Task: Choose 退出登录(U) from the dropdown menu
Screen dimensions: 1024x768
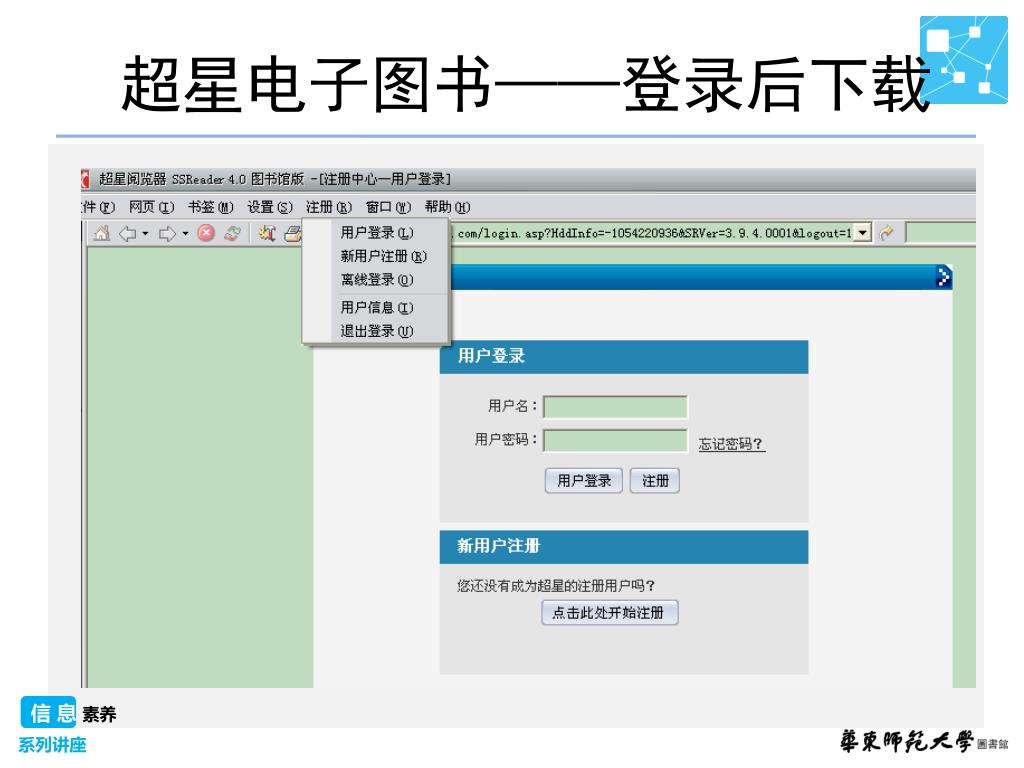Action: click(377, 331)
